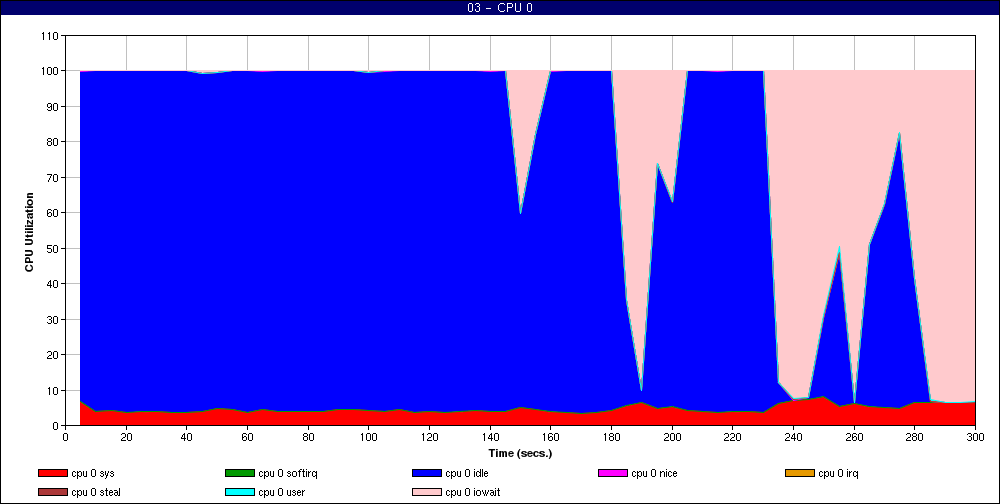Click the 'Time (secs.)' x-axis title

point(520,454)
